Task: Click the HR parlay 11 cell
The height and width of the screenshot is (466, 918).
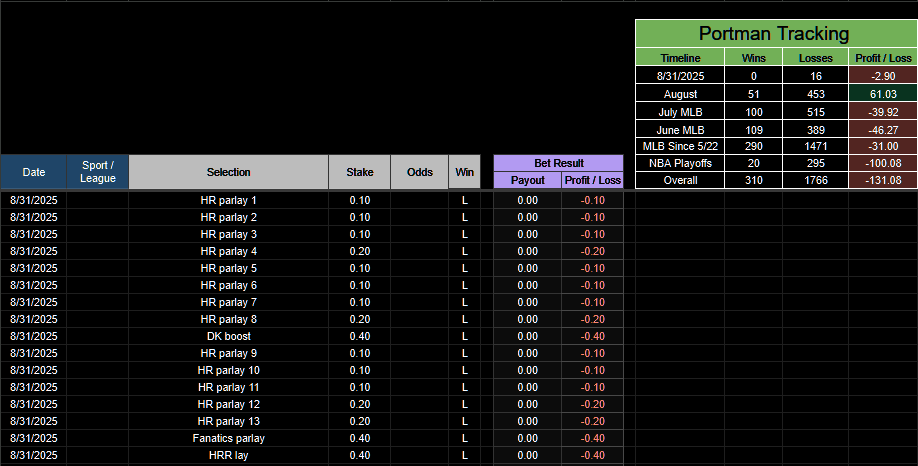Action: point(228,387)
